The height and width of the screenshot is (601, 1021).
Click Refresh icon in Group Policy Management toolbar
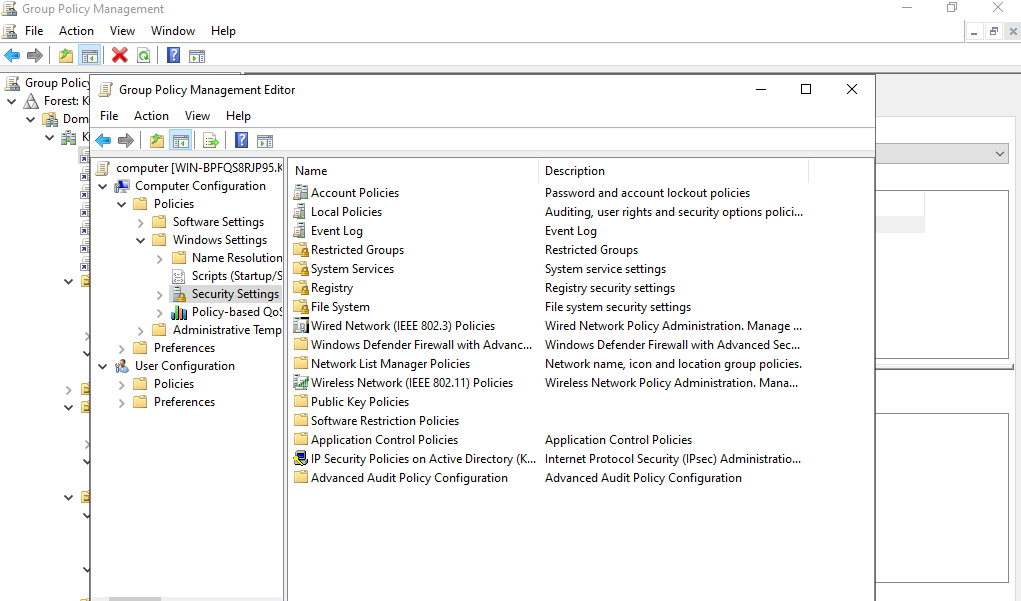tap(143, 55)
